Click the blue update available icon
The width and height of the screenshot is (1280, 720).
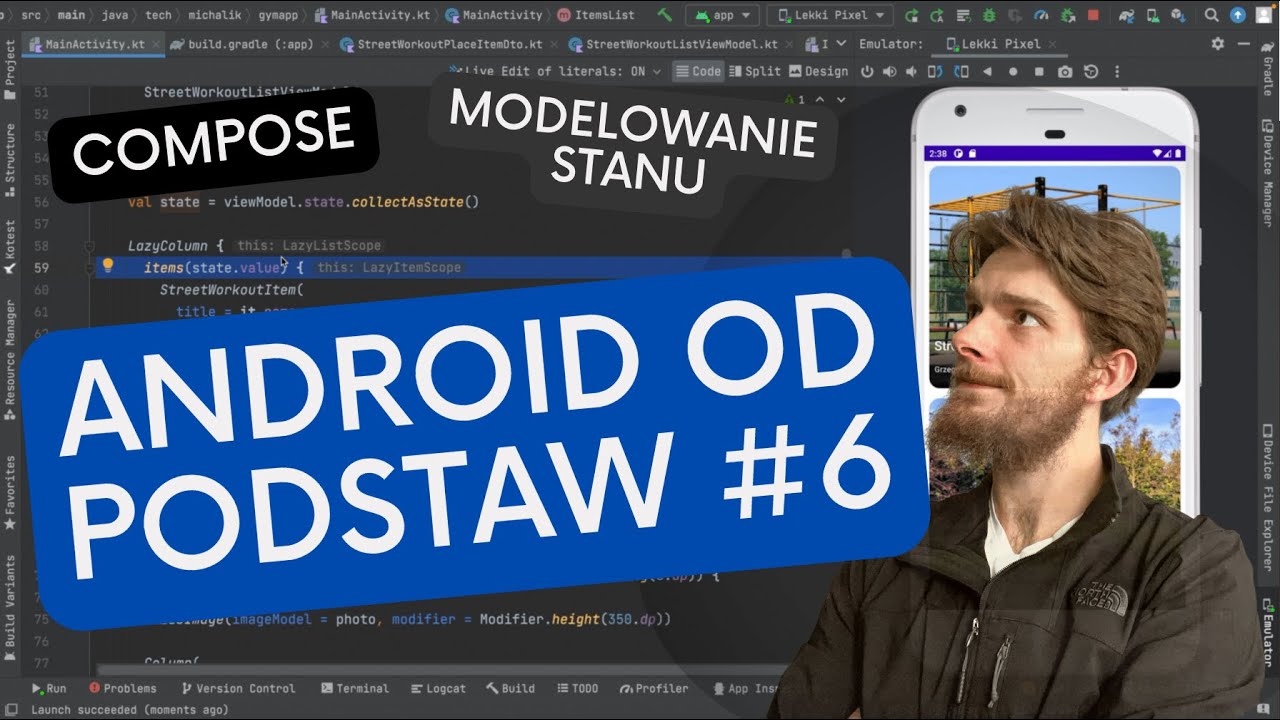coord(1237,15)
